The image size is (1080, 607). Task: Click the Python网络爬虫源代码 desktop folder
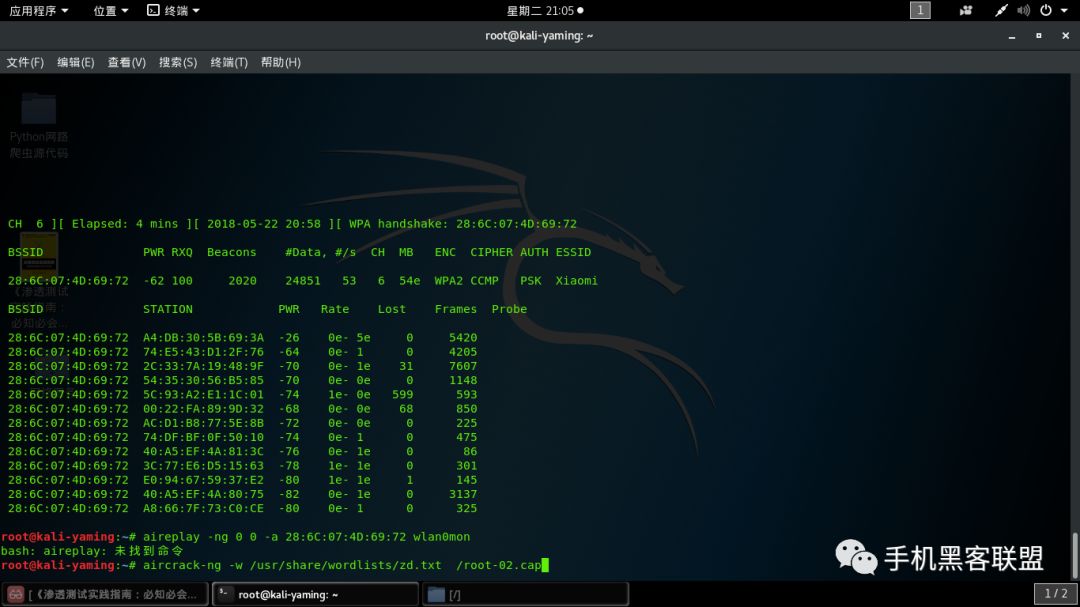(39, 125)
